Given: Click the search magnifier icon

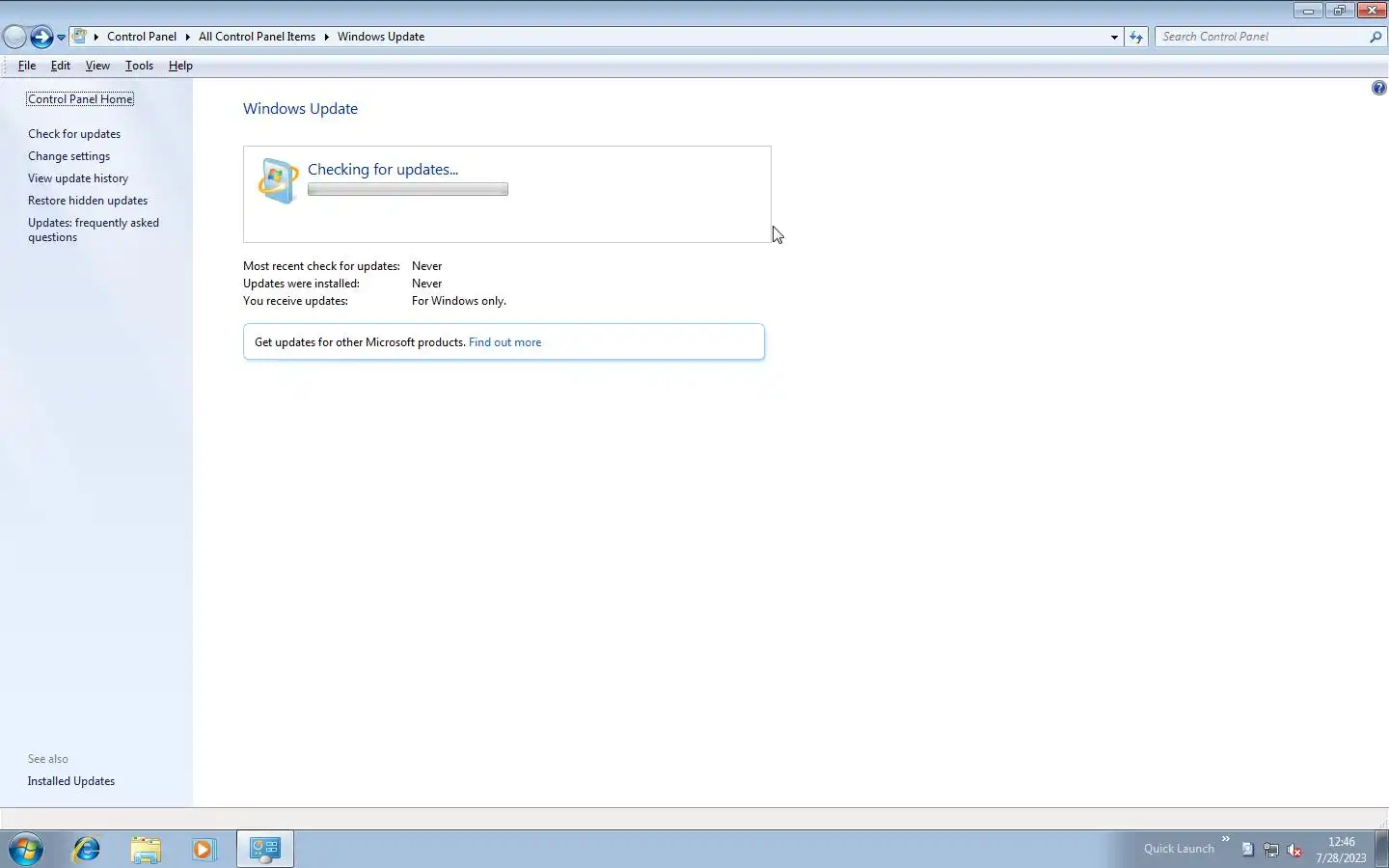Looking at the screenshot, I should point(1375,37).
